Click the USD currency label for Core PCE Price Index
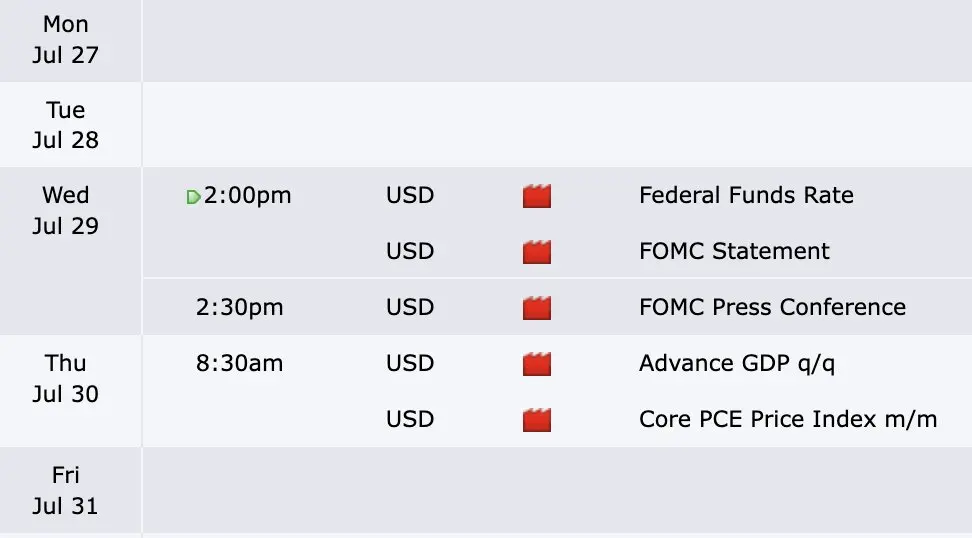Viewport: 972px width, 538px height. pyautogui.click(x=410, y=419)
